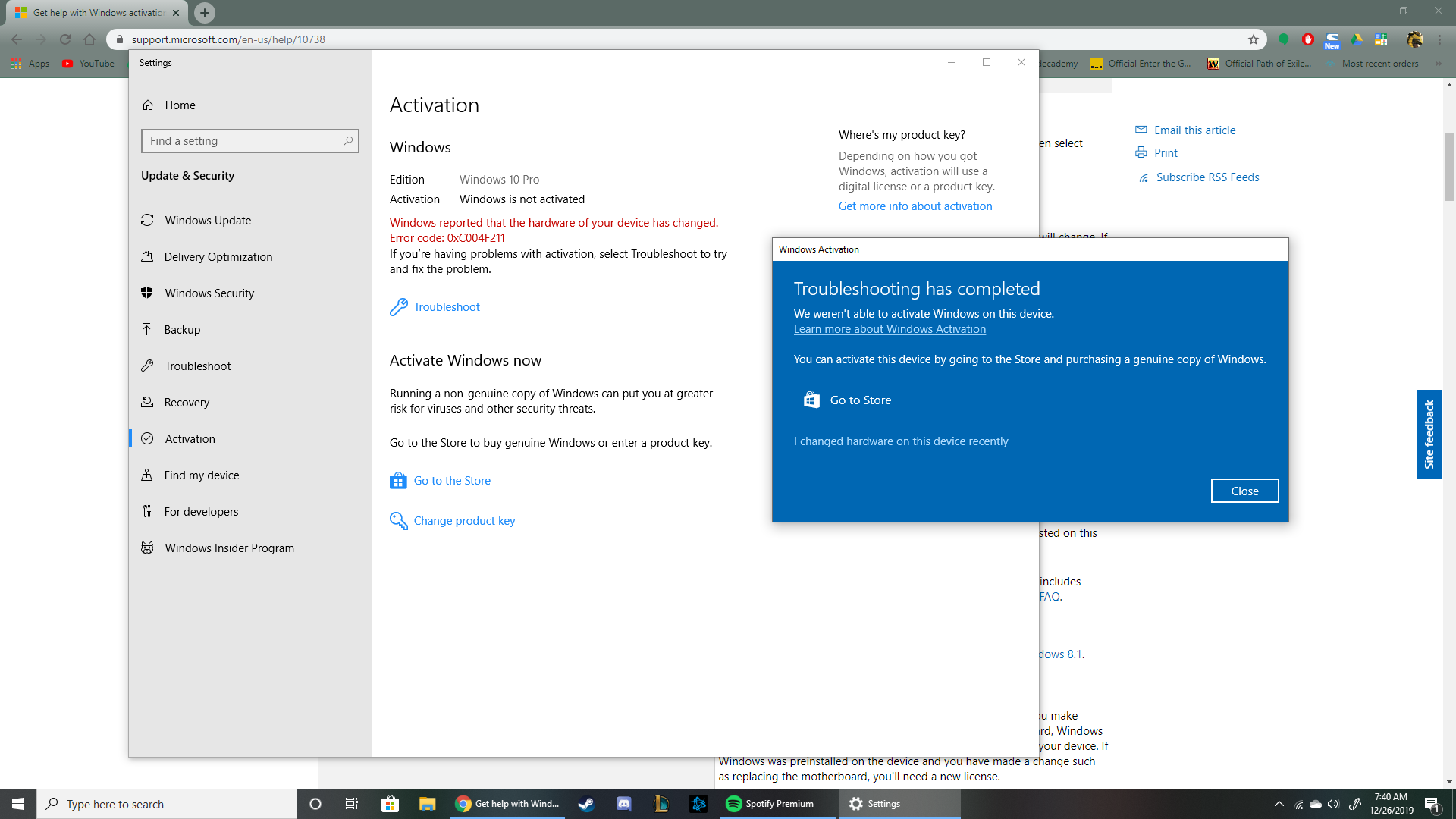Image resolution: width=1456 pixels, height=819 pixels.
Task: Open Discord from taskbar
Action: point(623,804)
